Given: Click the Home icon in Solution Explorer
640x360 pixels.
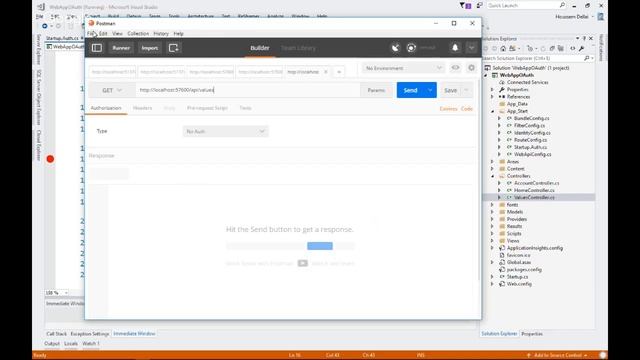Looking at the screenshot, I should click(x=503, y=49).
